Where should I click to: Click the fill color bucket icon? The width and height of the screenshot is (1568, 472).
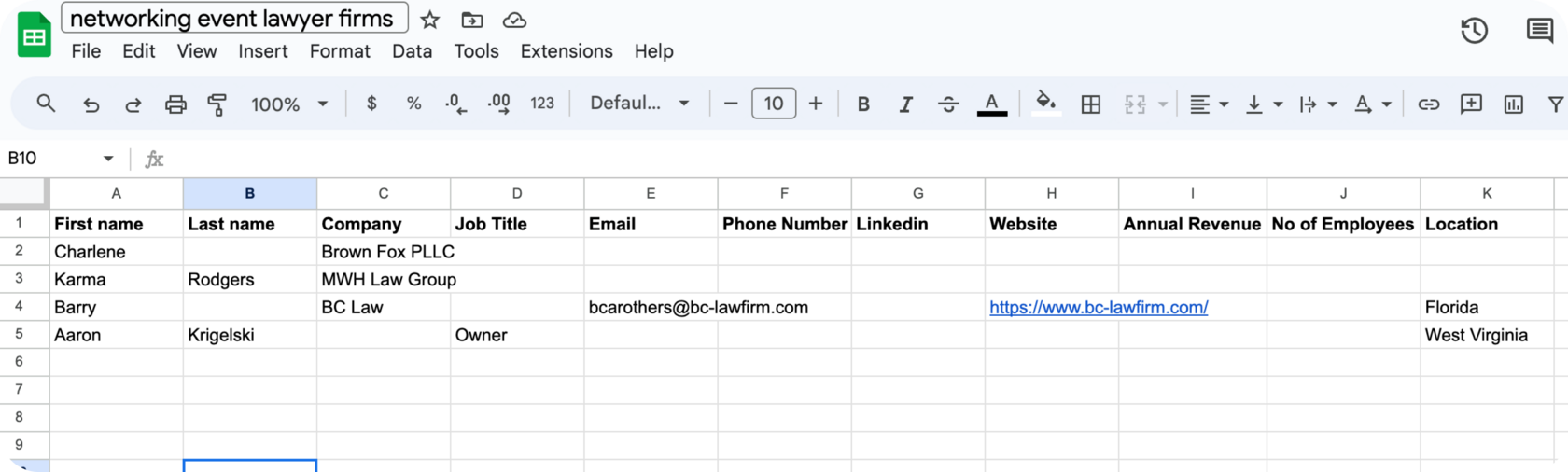(x=1045, y=103)
